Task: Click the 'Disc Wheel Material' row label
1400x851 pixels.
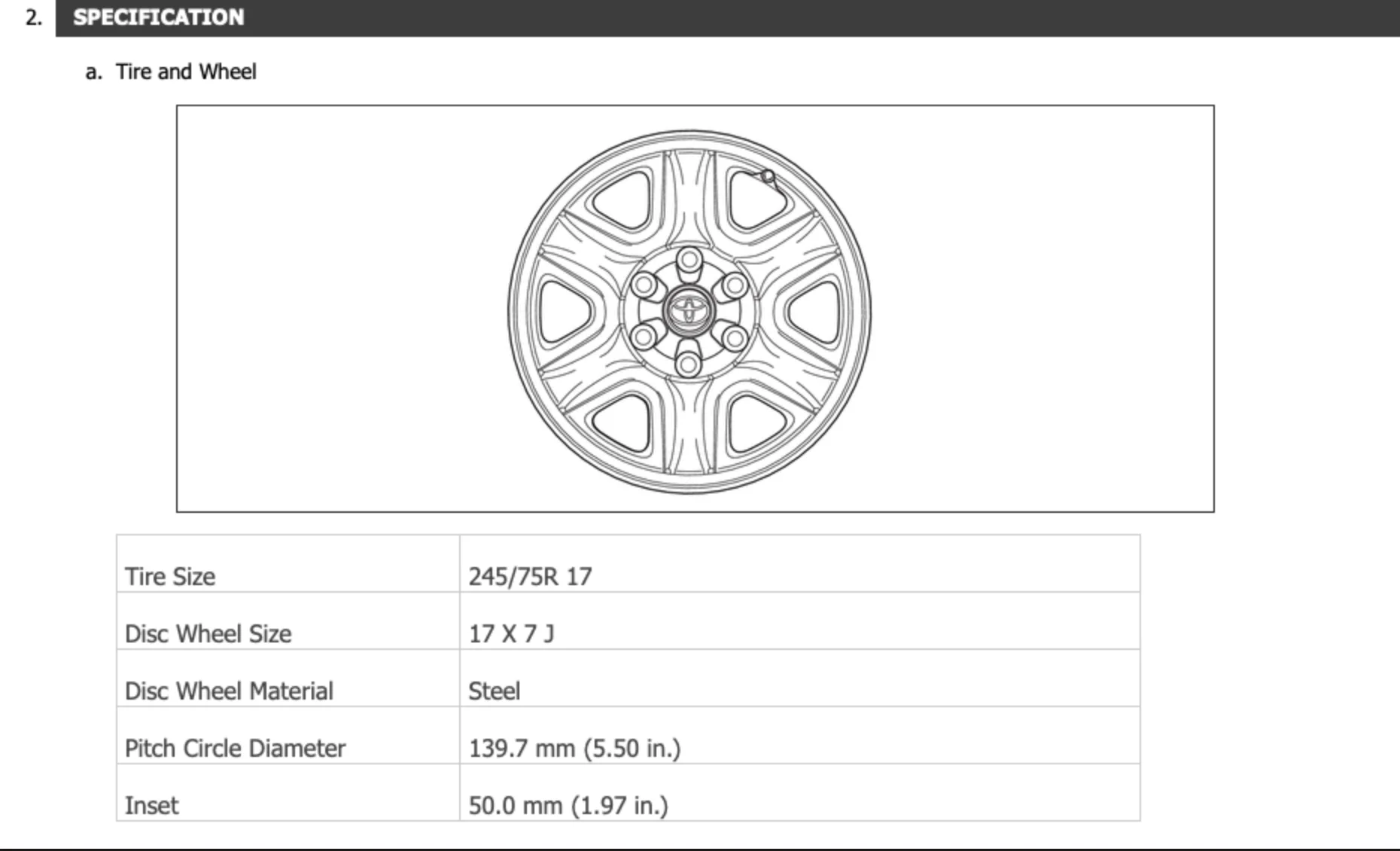Action: [x=229, y=691]
